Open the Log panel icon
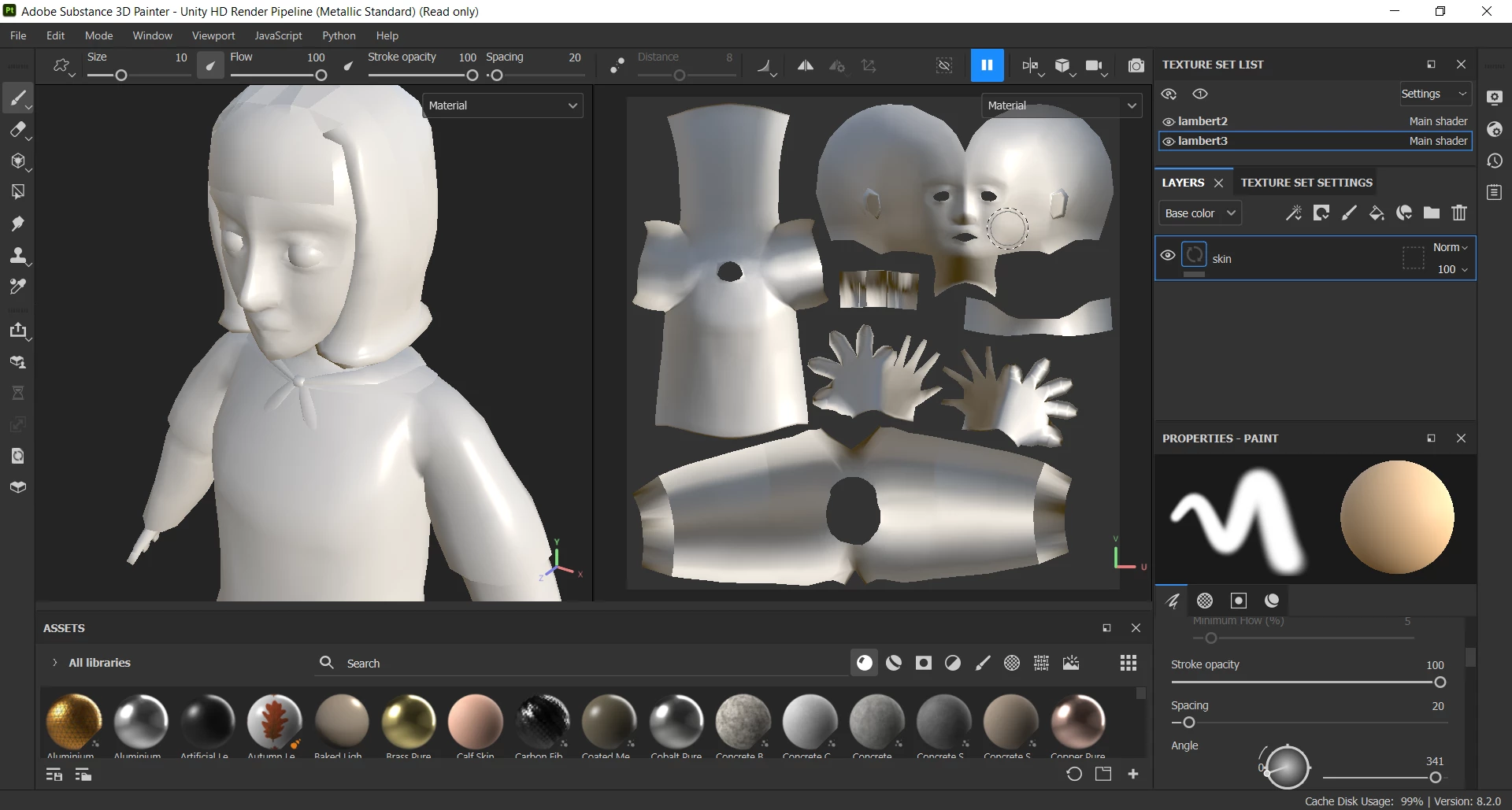1512x810 pixels. (1494, 192)
